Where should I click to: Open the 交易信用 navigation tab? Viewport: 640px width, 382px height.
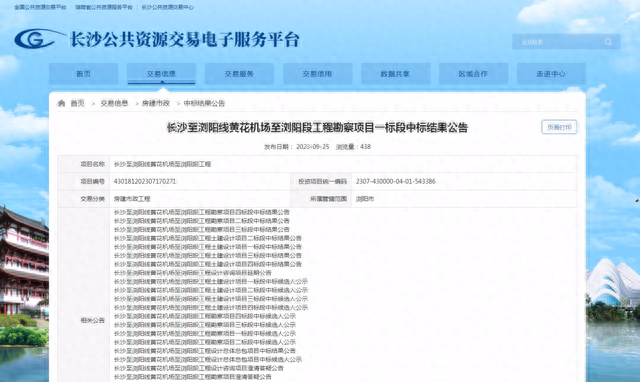coord(317,74)
